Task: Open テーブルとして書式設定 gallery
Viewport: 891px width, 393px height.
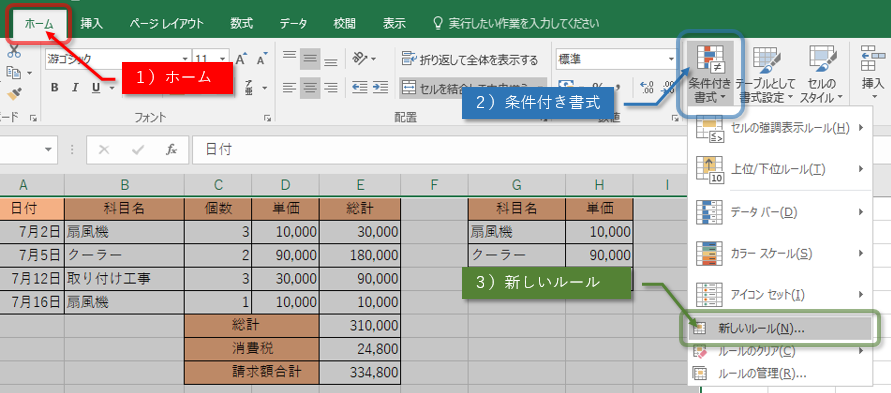Action: tap(767, 74)
